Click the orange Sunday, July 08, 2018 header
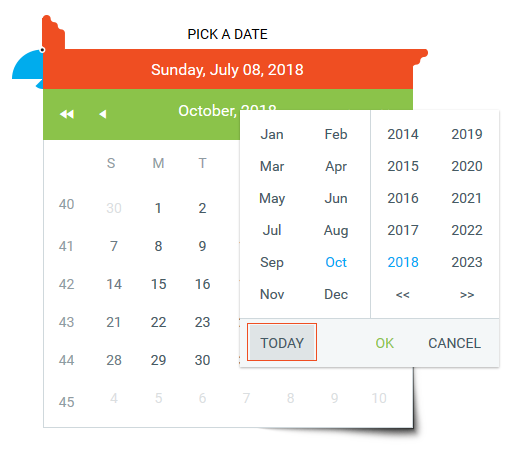518x451 pixels. pos(227,69)
